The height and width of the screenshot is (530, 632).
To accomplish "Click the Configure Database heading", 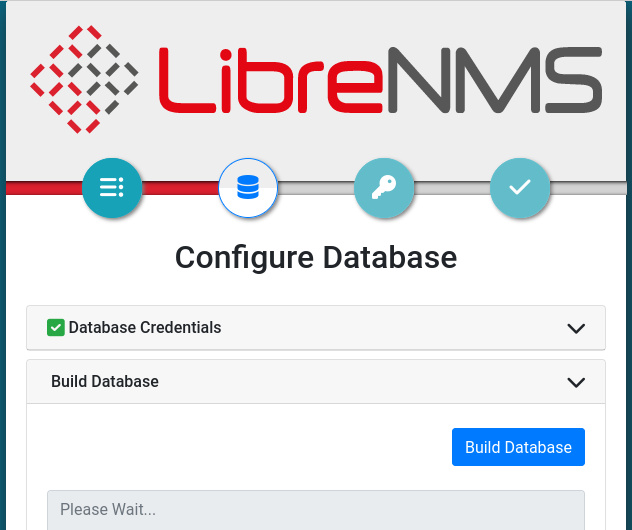I will (x=316, y=258).
